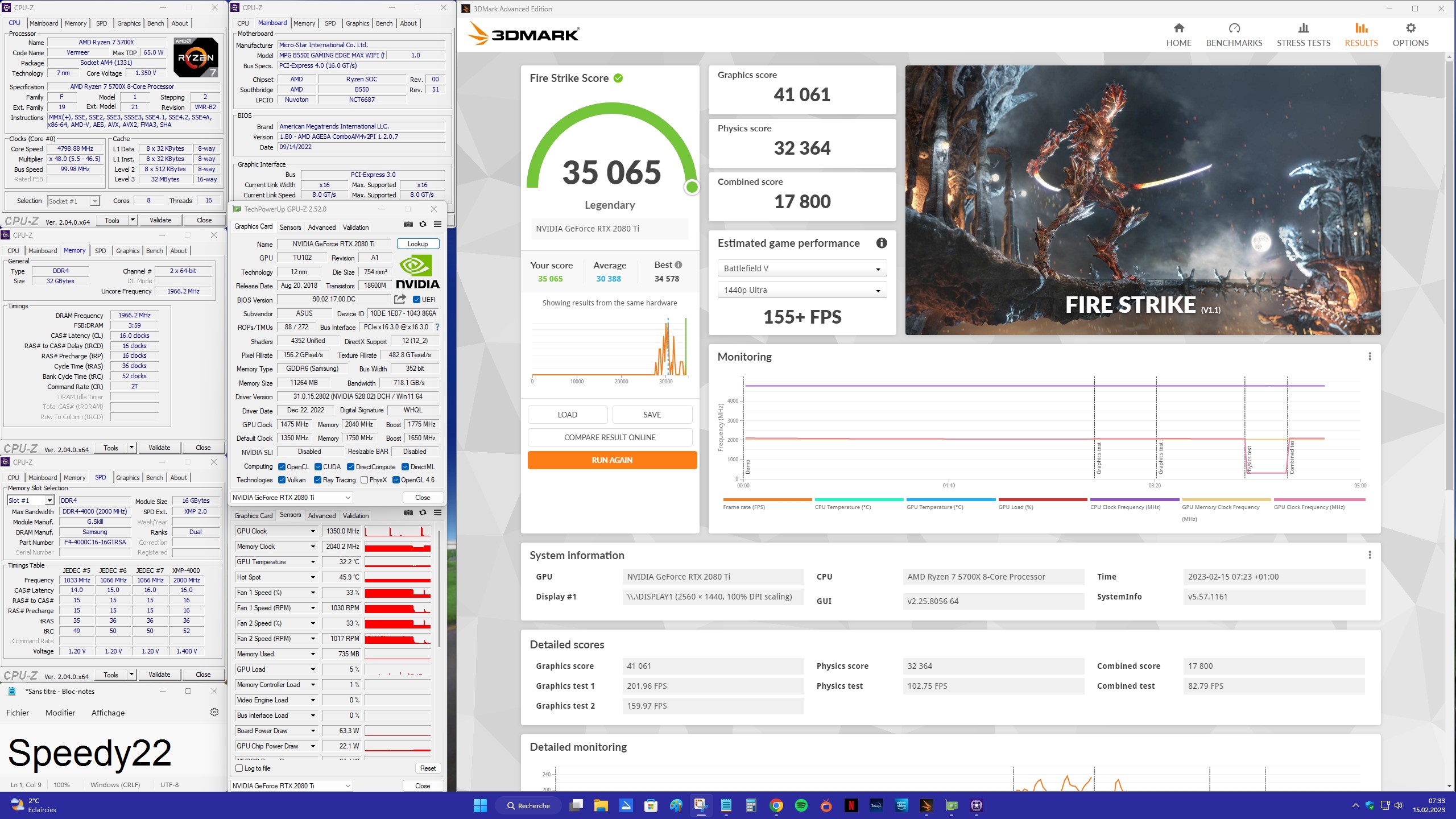The width and height of the screenshot is (1456, 819).
Task: Open Validation tab in GPU-Z Sensors window
Action: point(355,516)
